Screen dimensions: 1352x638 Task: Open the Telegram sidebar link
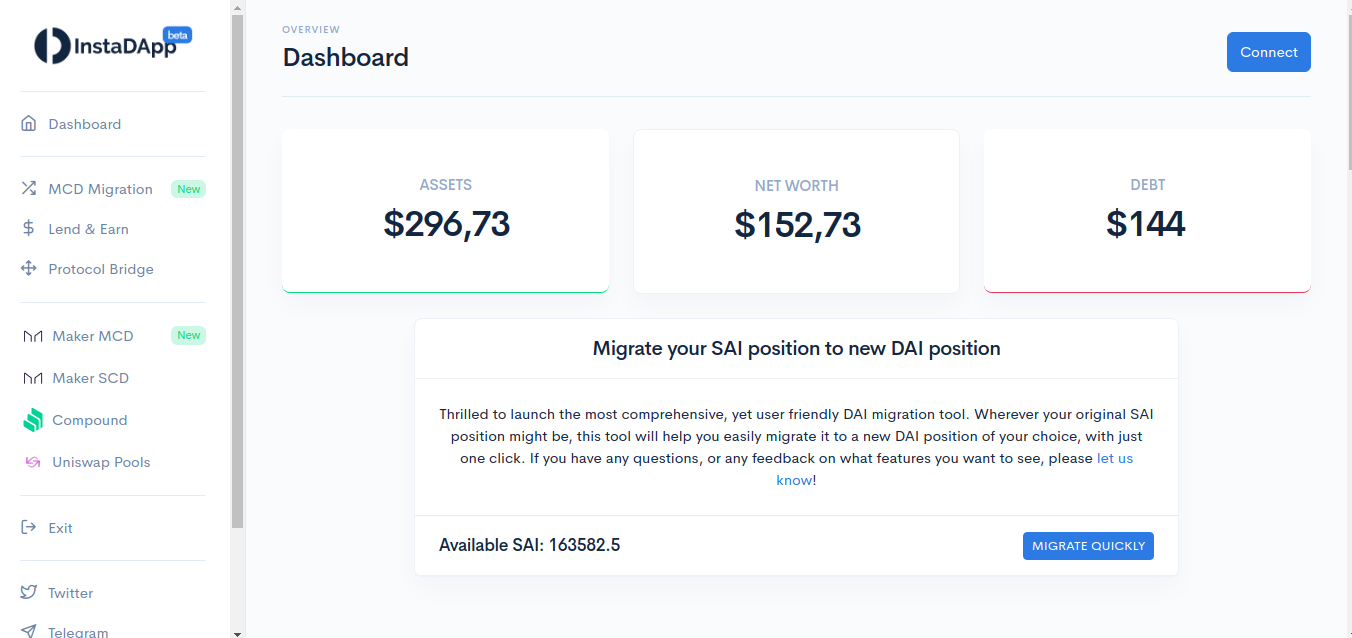tap(78, 631)
